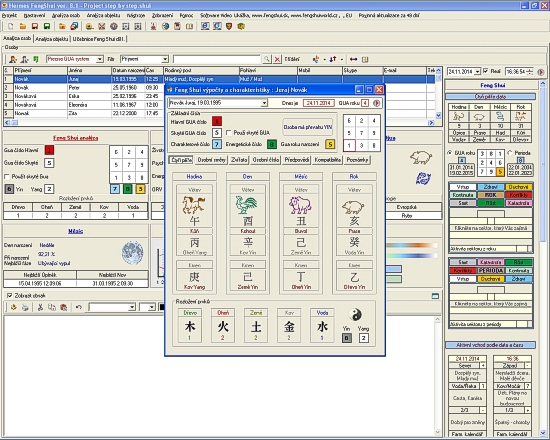This screenshot has height=440, width=550.
Task: Click the stacked windows toolbar icon
Action: pyautogui.click(x=74, y=26)
